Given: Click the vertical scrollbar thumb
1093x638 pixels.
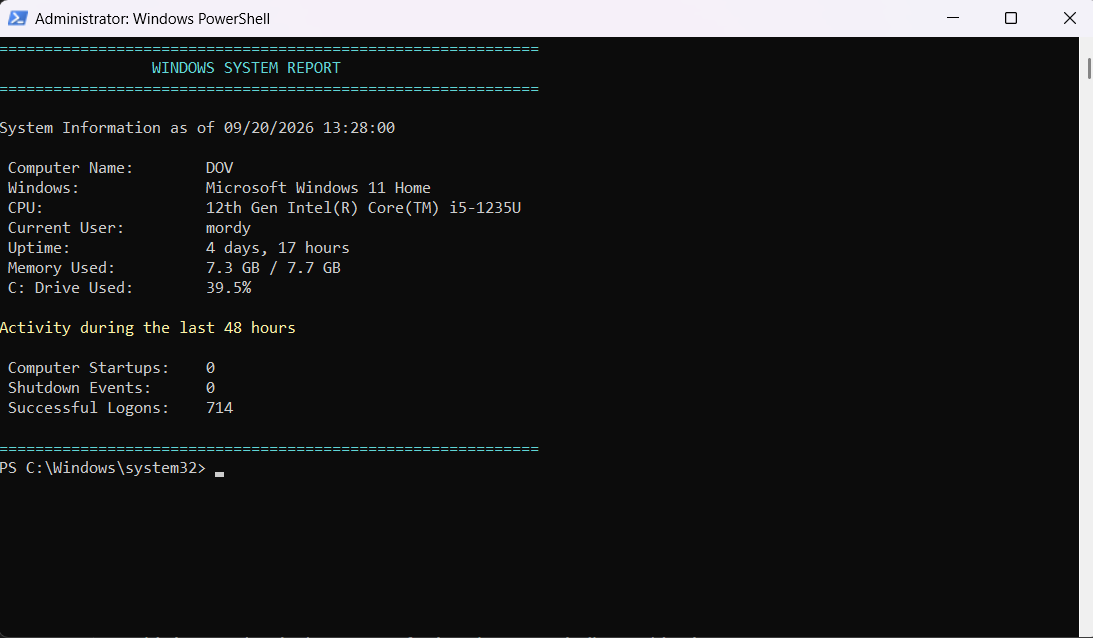Looking at the screenshot, I should [x=1088, y=69].
